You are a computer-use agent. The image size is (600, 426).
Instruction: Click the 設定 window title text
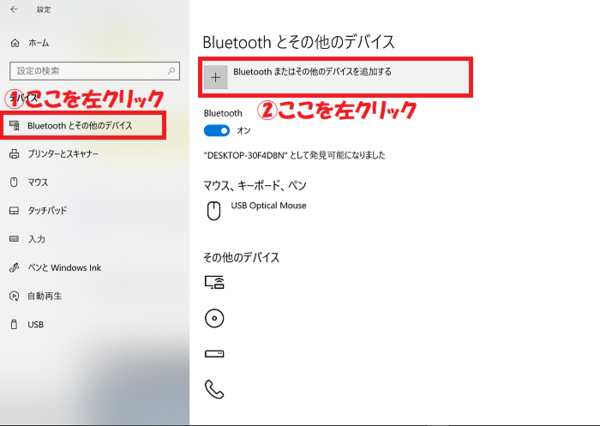(44, 10)
